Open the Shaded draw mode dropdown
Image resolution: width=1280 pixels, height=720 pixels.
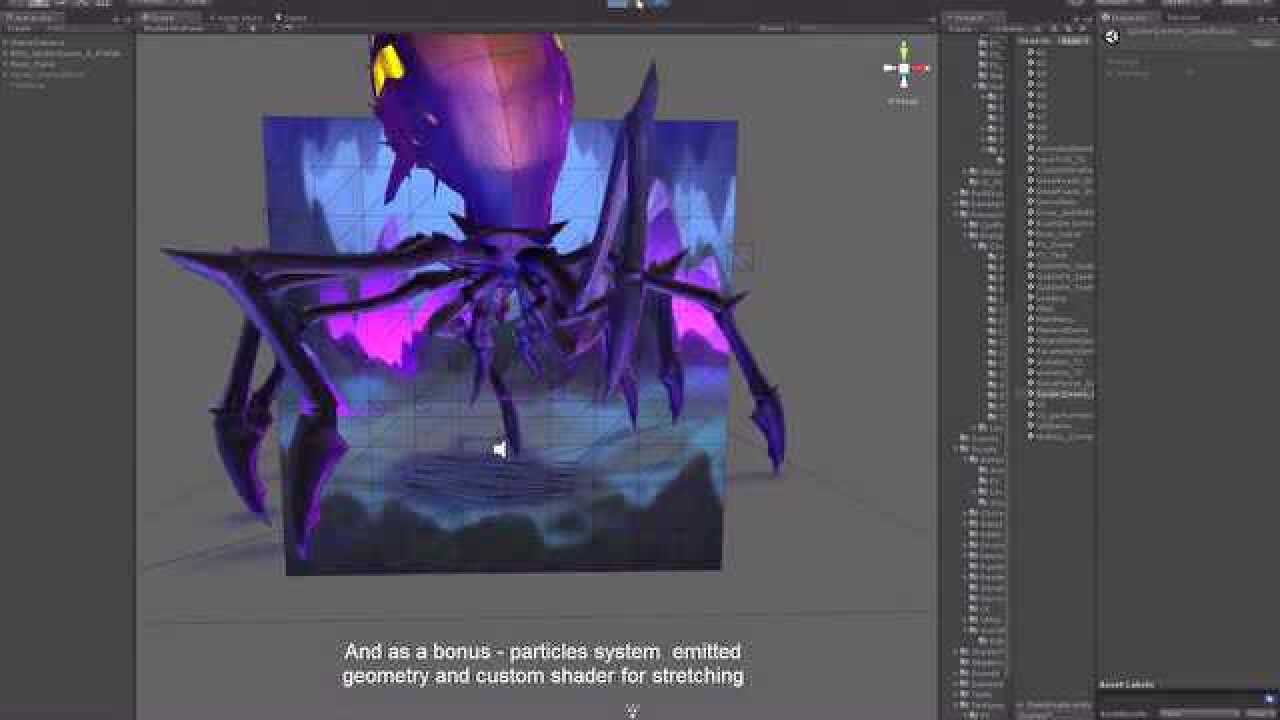pos(155,29)
